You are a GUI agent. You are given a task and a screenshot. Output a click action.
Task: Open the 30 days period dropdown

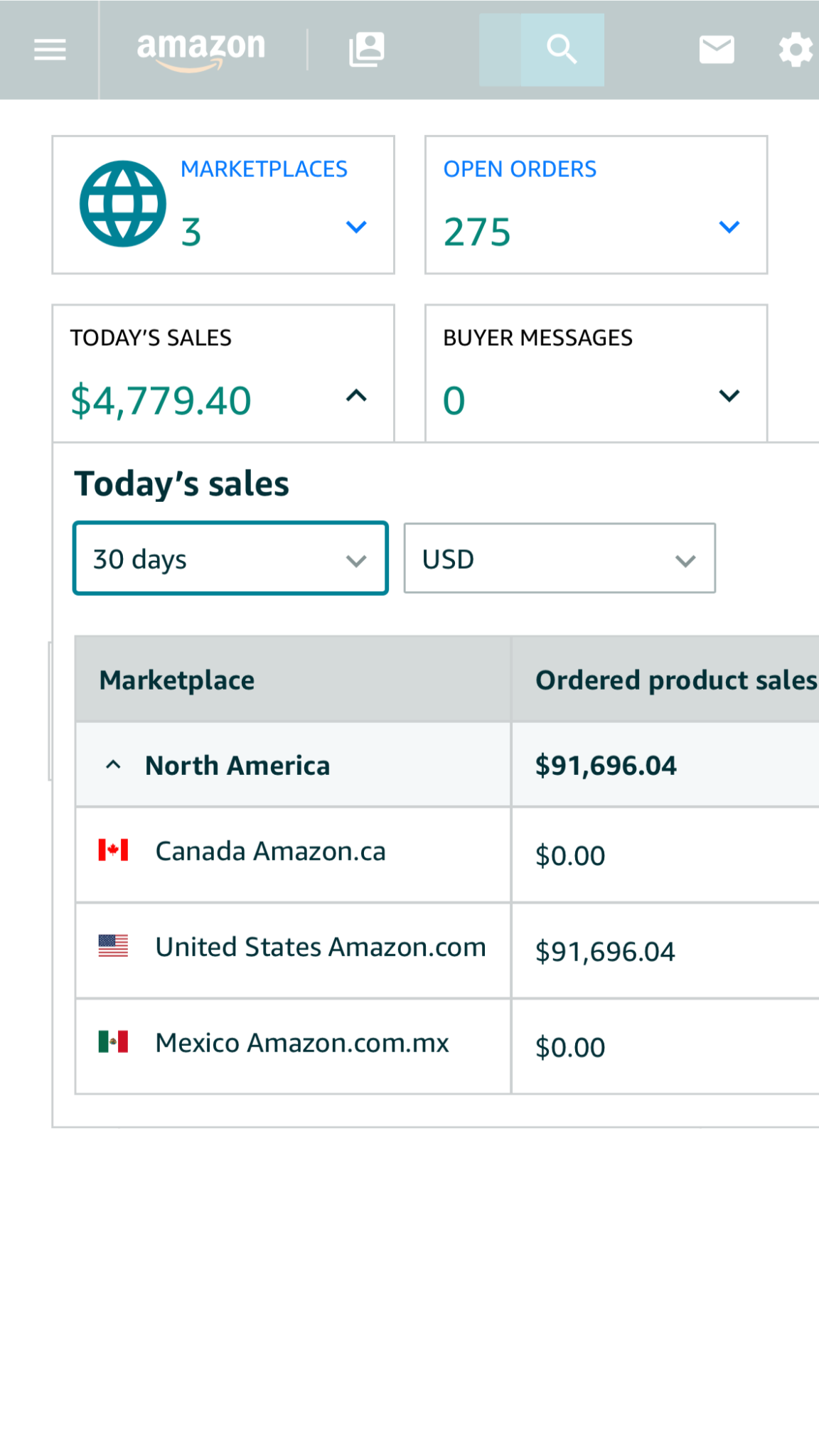[230, 559]
